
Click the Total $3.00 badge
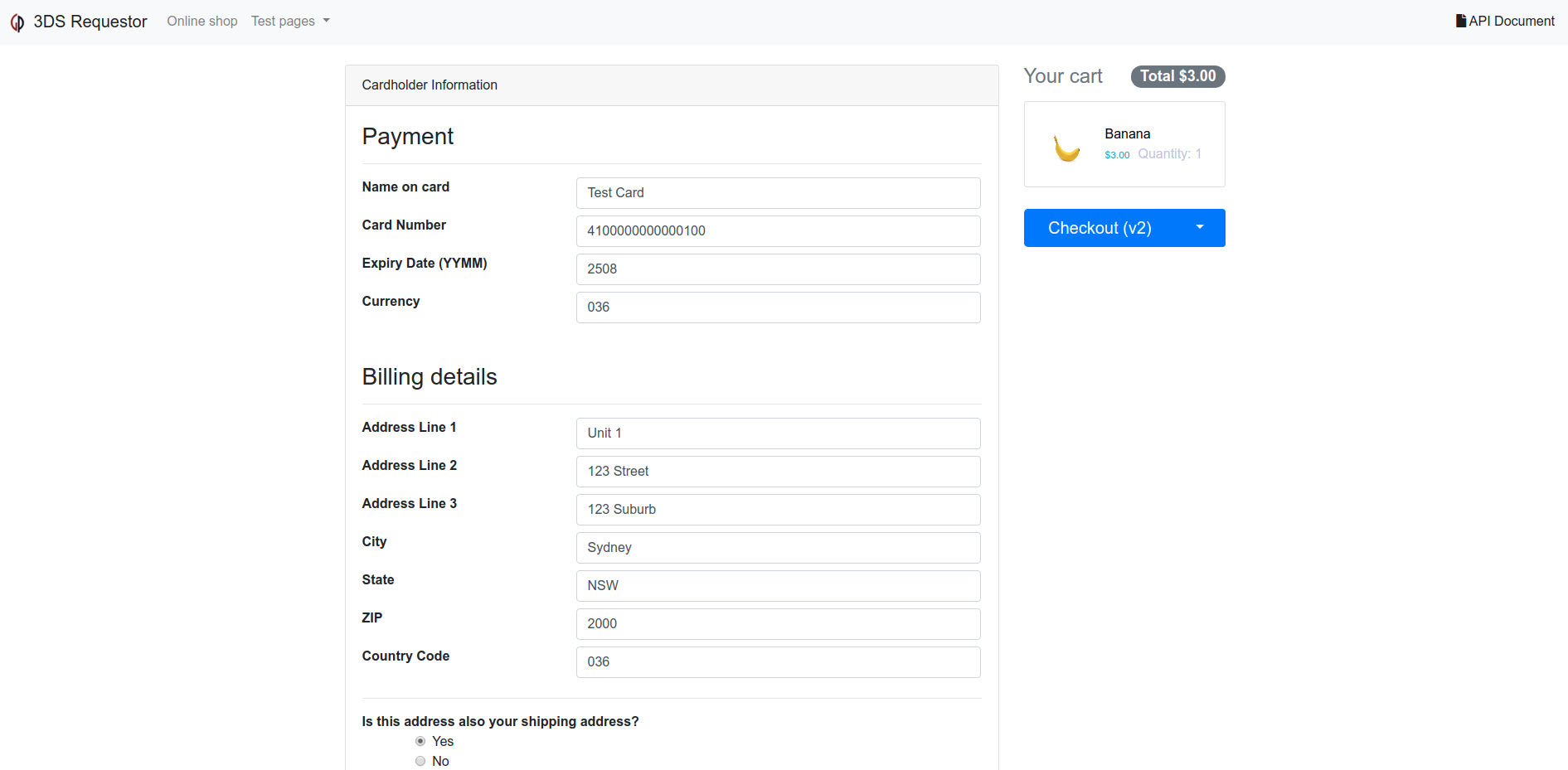click(1177, 76)
